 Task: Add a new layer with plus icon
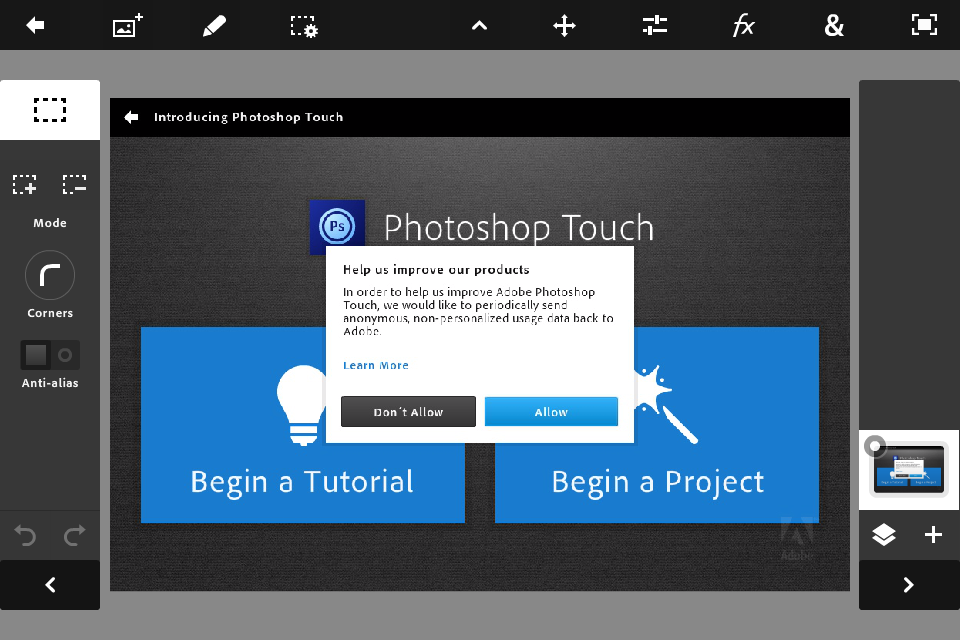click(x=933, y=535)
